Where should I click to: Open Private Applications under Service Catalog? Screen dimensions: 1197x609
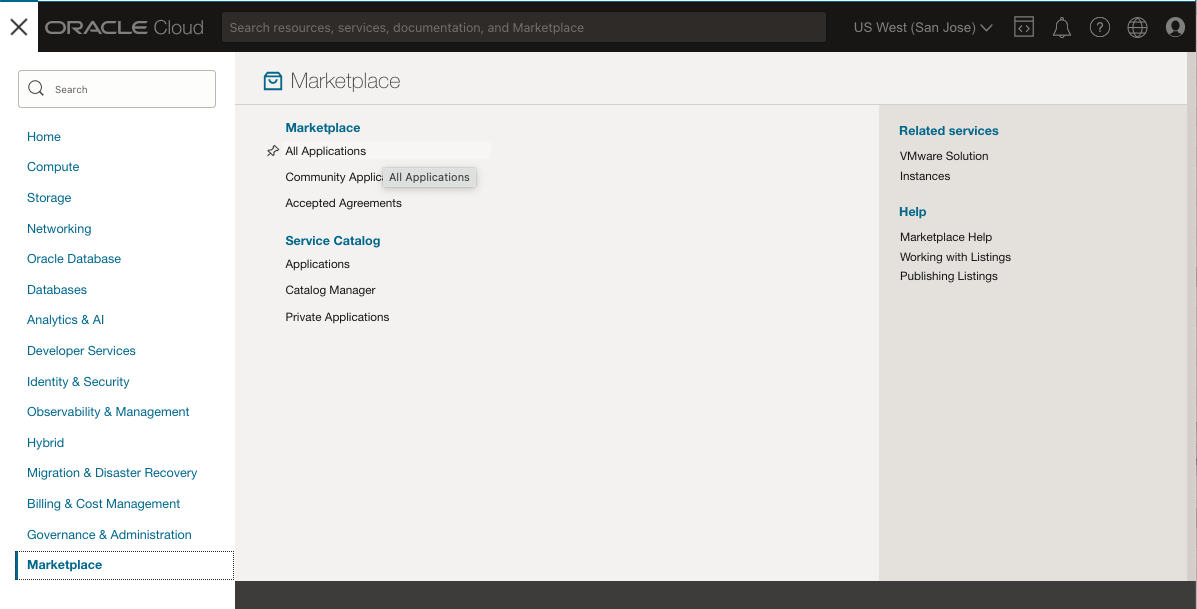(337, 317)
